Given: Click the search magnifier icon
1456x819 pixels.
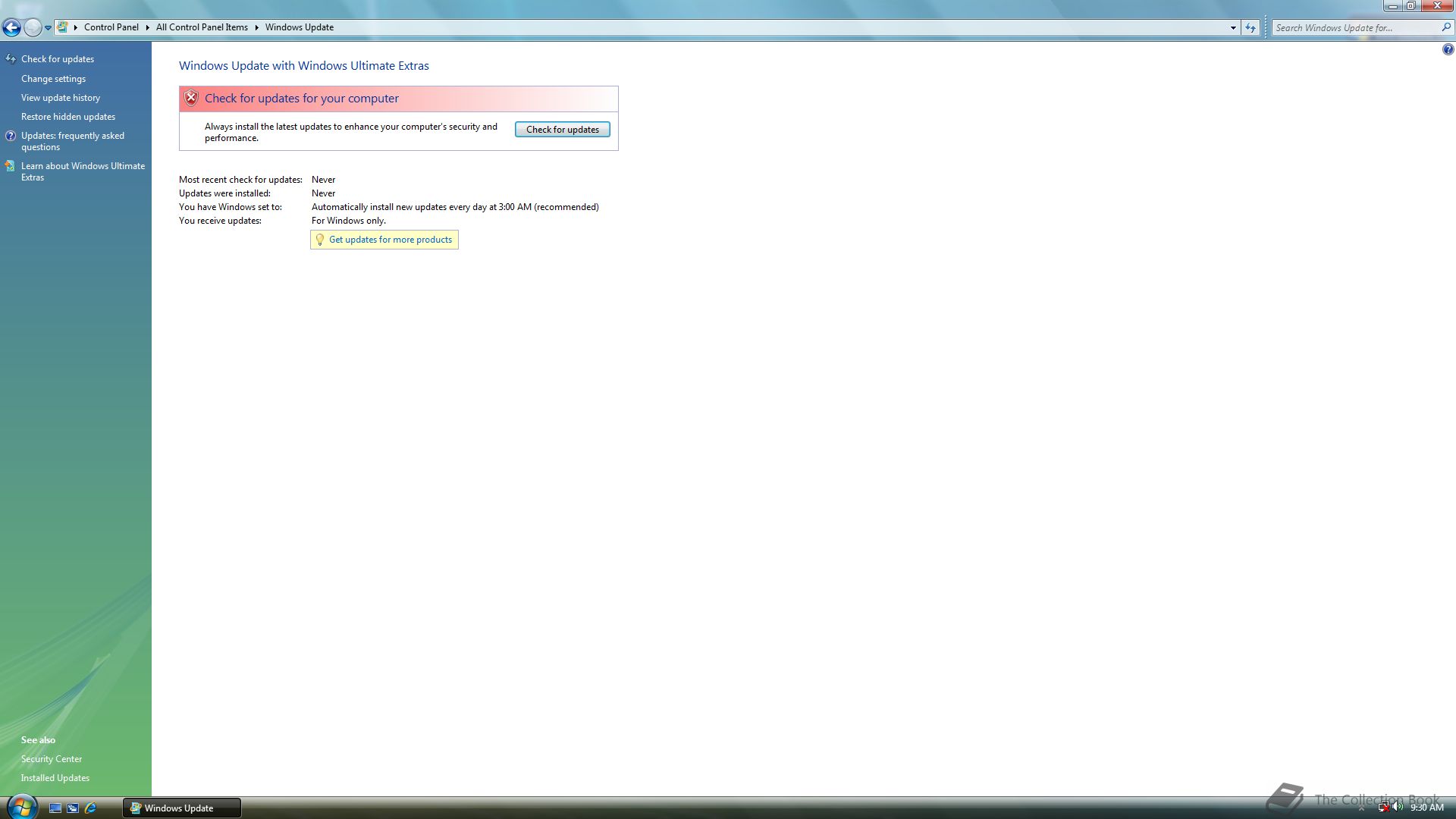Looking at the screenshot, I should (x=1445, y=27).
